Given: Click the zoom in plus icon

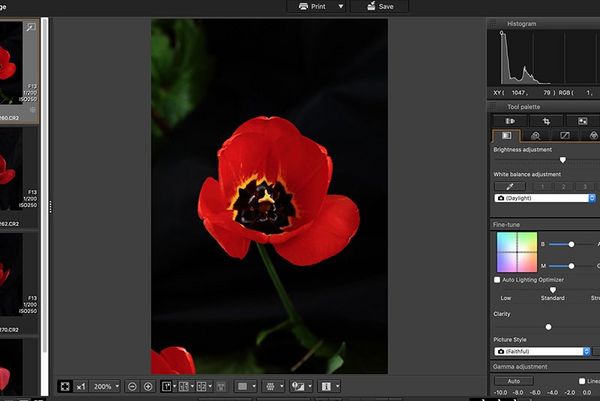Looking at the screenshot, I should (148, 386).
